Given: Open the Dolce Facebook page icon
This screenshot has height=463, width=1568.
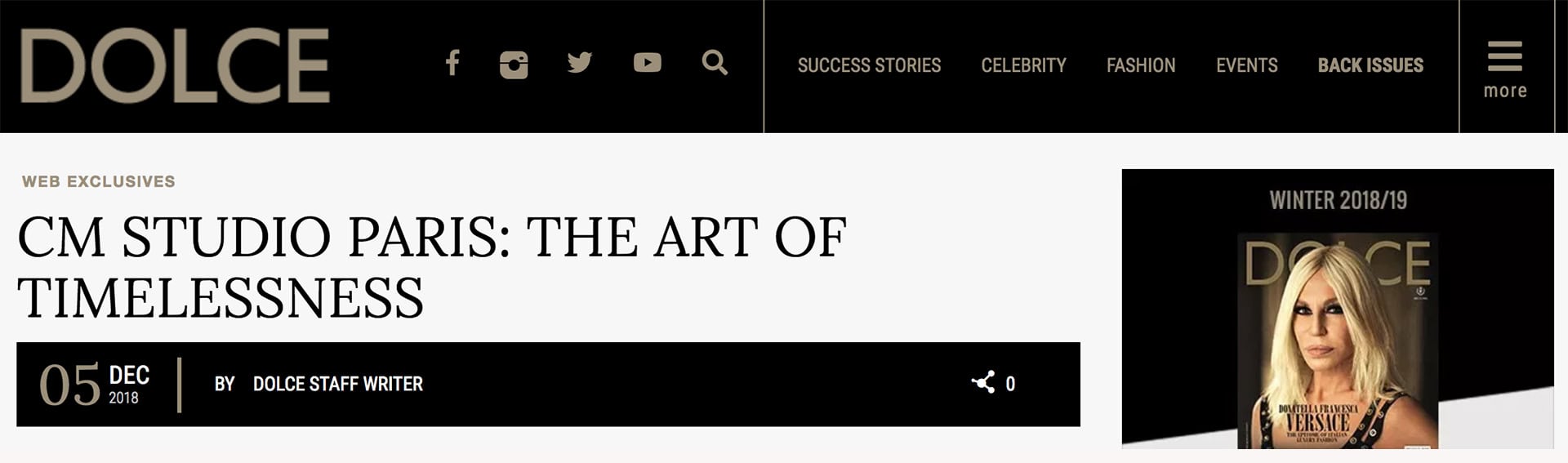Looking at the screenshot, I should tap(452, 63).
